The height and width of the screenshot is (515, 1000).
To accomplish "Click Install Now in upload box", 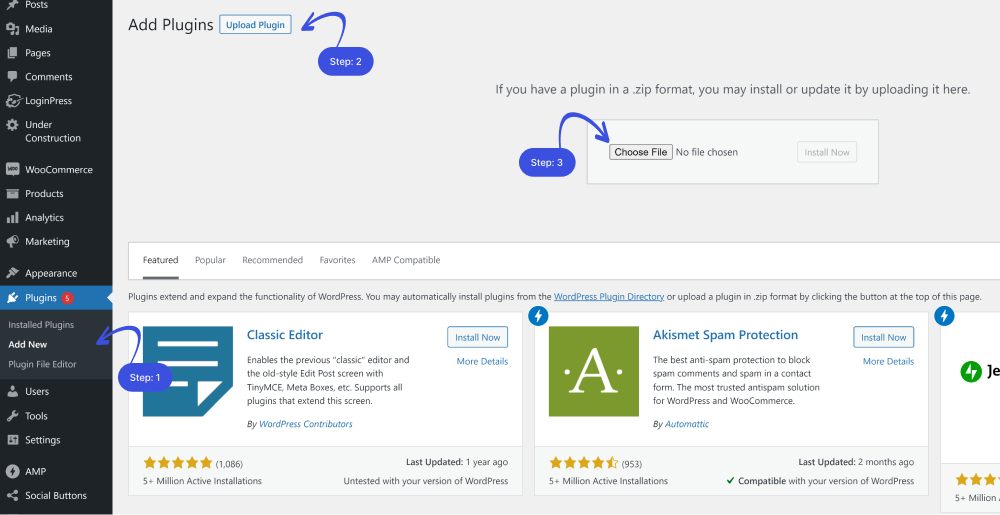I will [827, 152].
